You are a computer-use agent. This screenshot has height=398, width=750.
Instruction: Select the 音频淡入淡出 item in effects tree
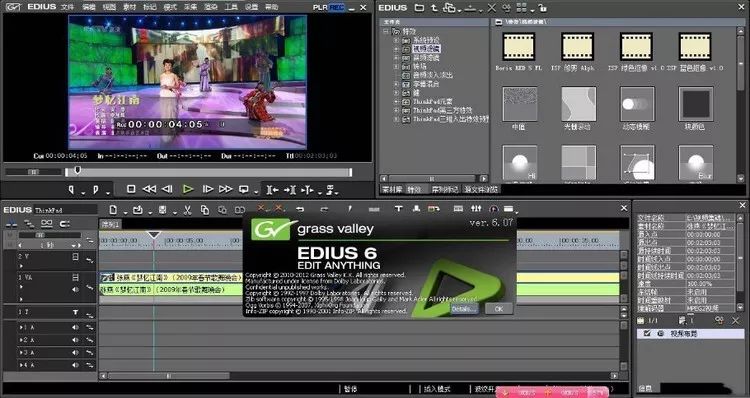point(433,75)
